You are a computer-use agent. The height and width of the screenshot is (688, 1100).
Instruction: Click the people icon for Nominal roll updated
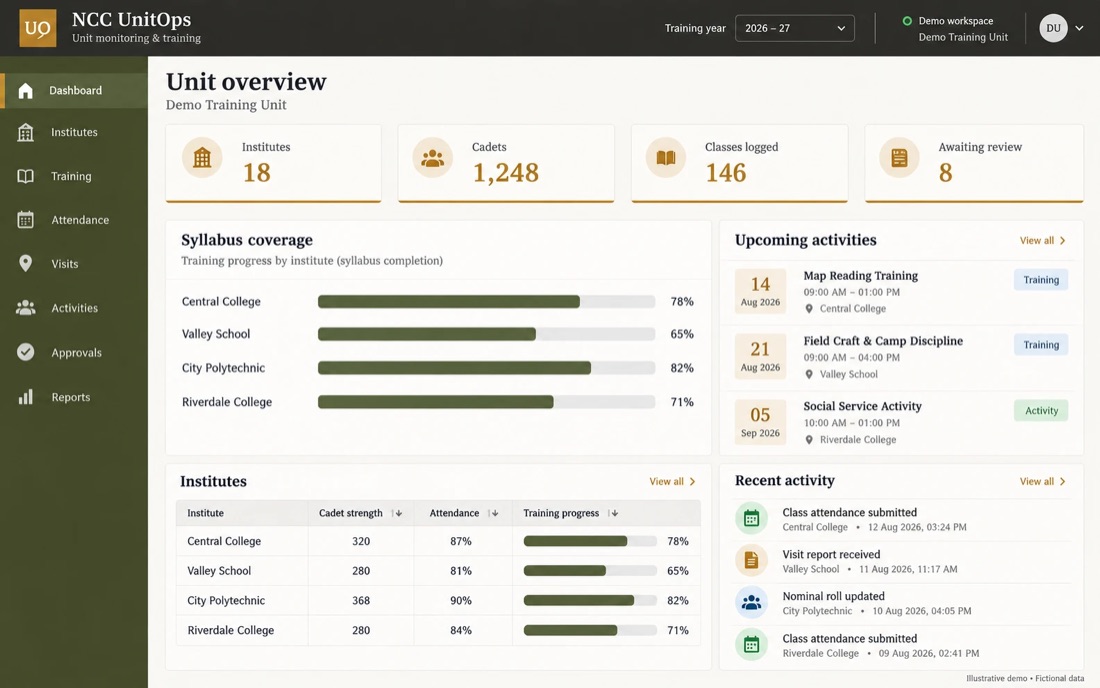(751, 602)
